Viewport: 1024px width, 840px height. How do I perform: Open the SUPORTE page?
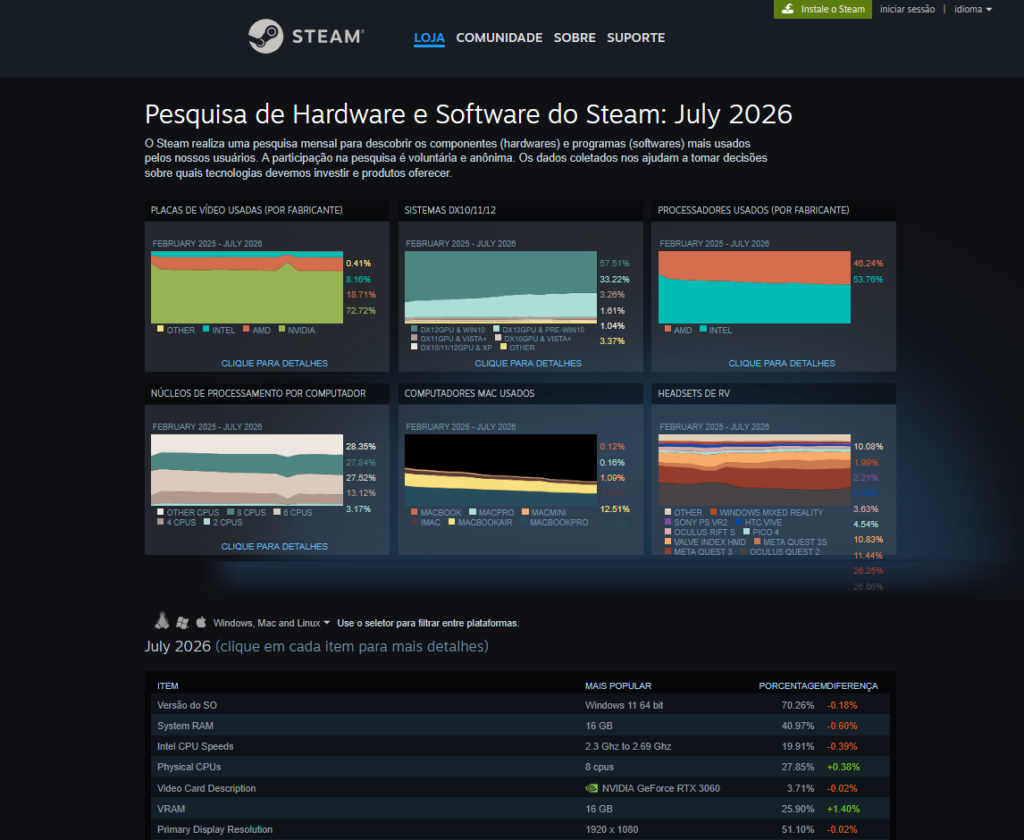[x=635, y=38]
